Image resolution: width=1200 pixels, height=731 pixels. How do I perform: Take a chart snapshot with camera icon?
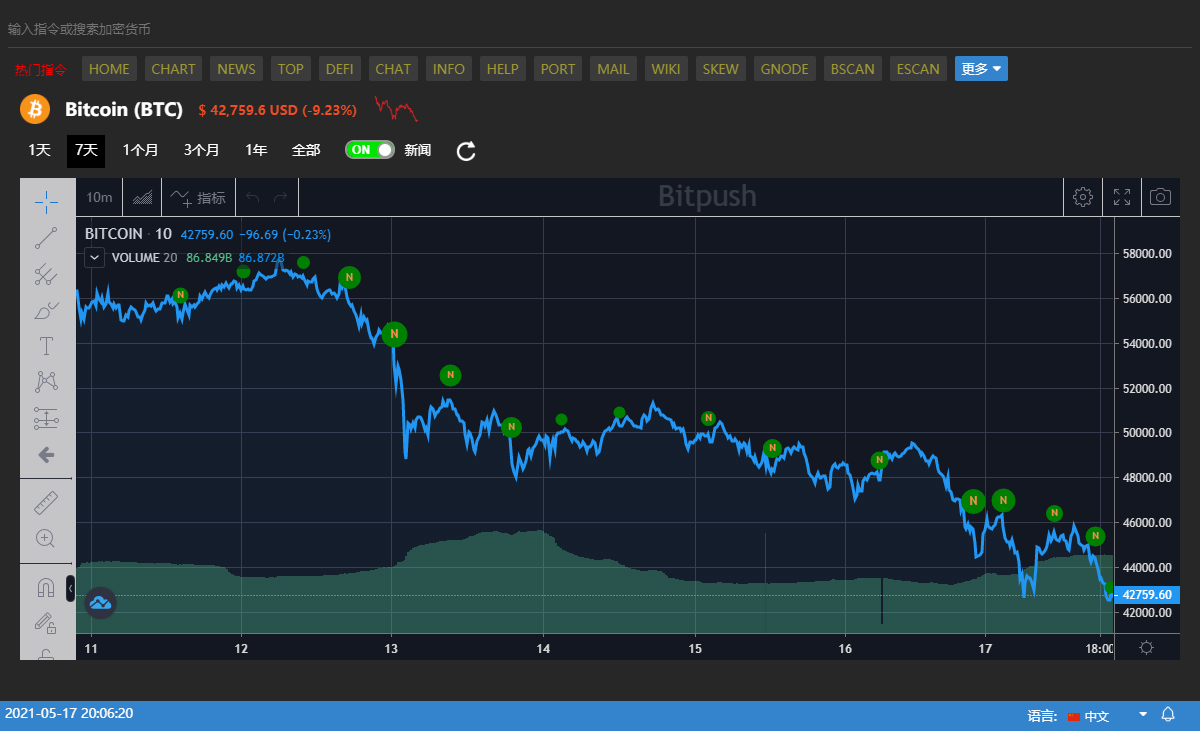tap(1160, 197)
